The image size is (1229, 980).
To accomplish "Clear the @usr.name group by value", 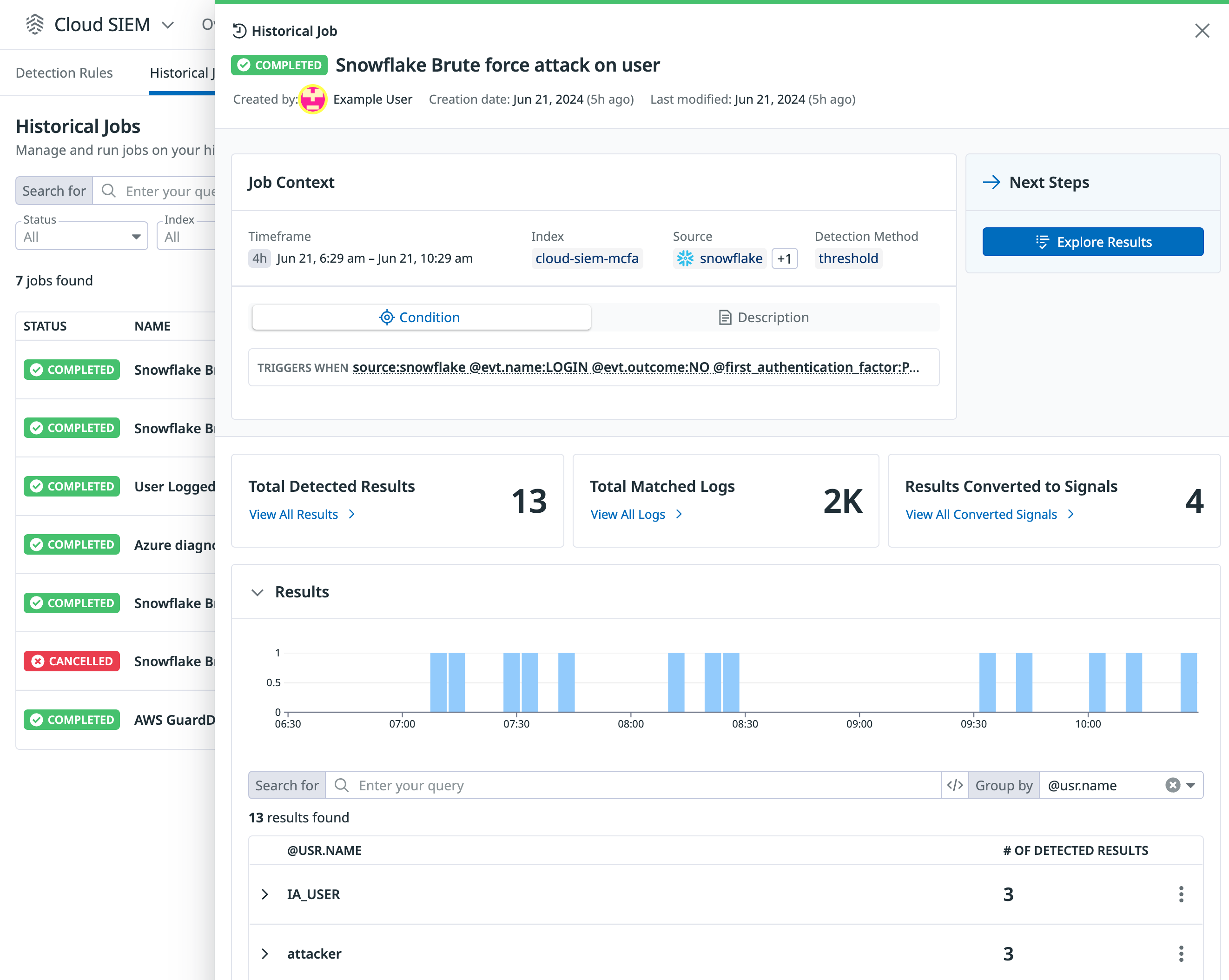I will 1172,785.
